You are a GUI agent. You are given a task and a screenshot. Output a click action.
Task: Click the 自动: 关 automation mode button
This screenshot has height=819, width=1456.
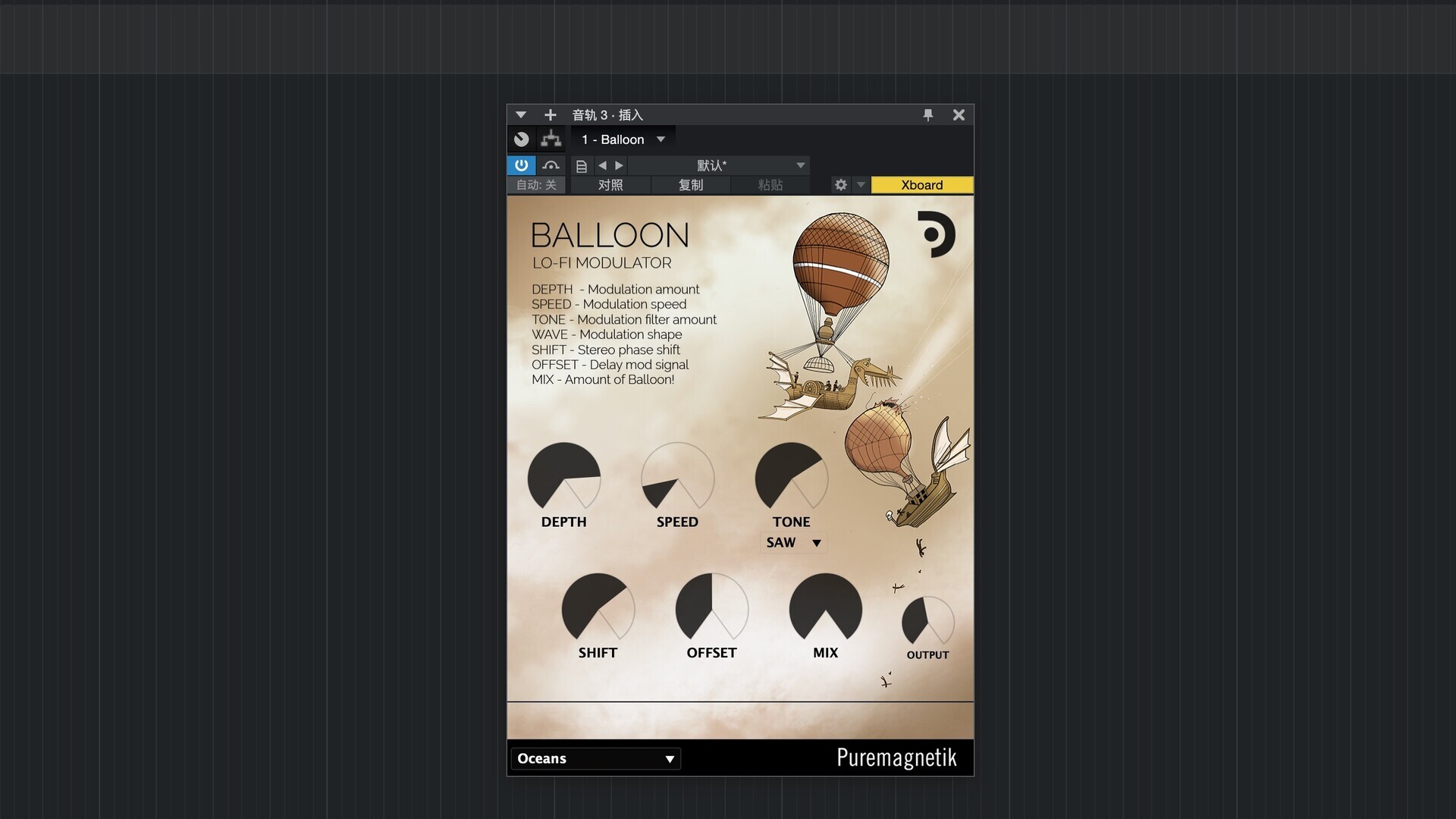(x=536, y=185)
